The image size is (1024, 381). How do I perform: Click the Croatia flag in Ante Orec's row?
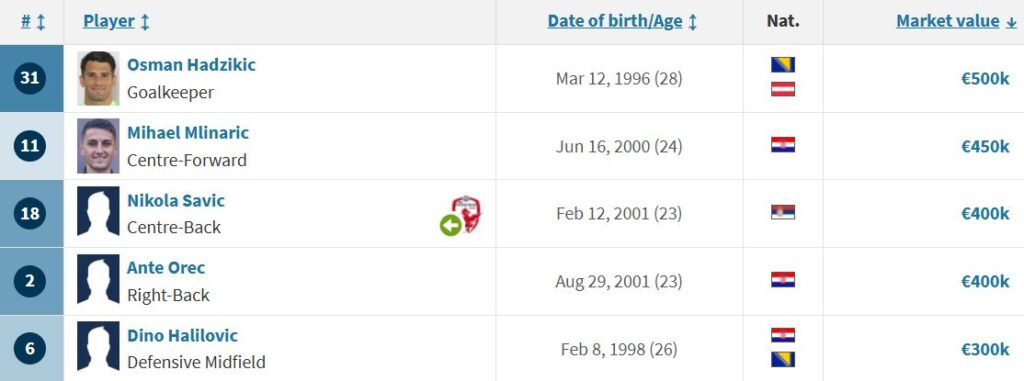783,280
